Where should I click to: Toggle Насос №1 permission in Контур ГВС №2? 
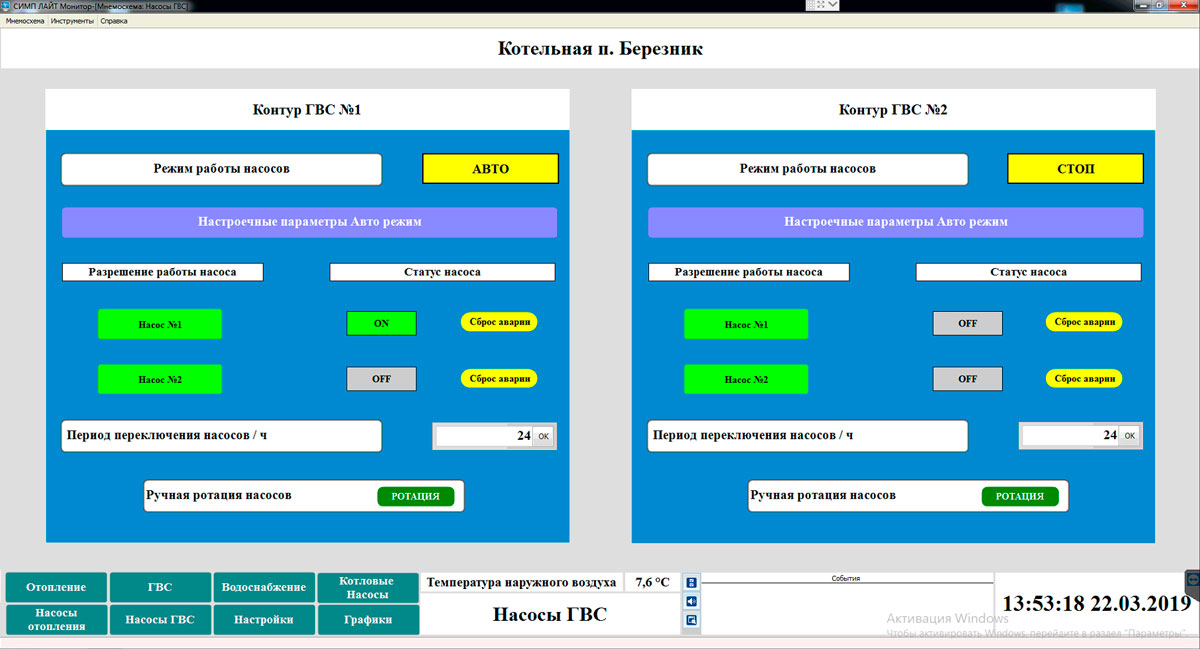point(746,324)
